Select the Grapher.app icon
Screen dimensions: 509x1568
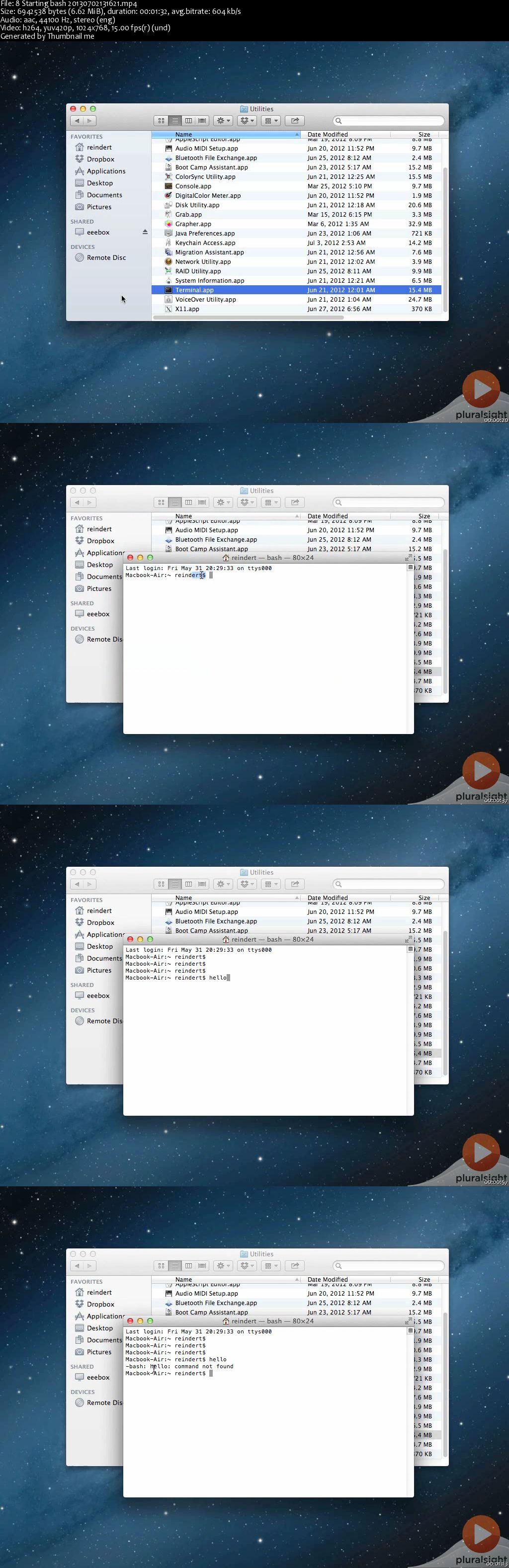pos(169,224)
